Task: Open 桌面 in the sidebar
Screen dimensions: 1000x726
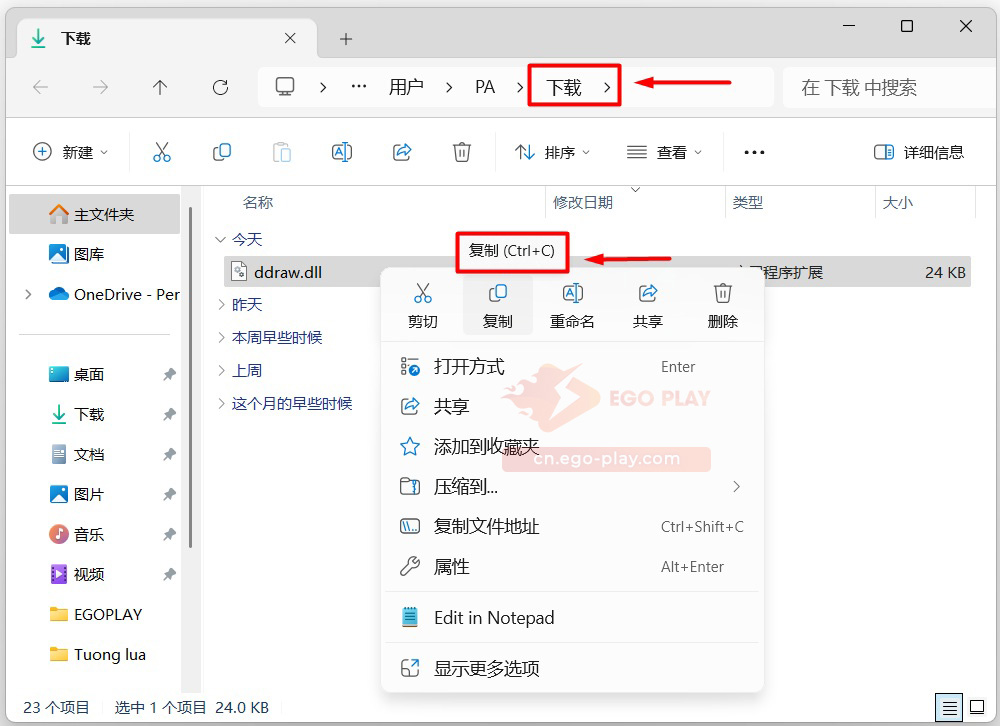Action: (94, 374)
